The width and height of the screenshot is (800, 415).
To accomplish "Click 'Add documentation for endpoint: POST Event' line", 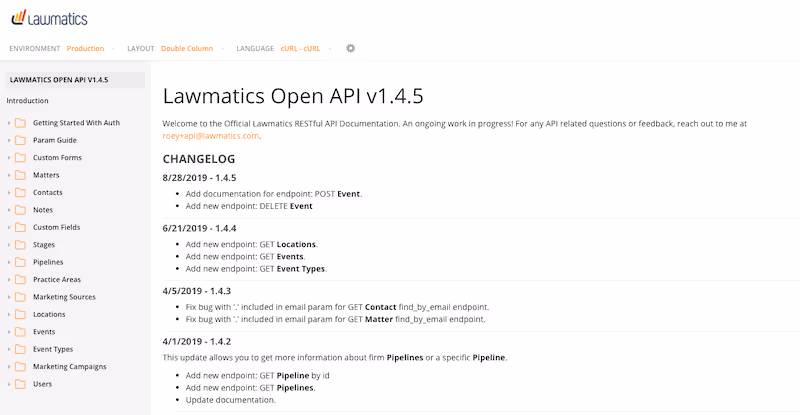I will (274, 194).
